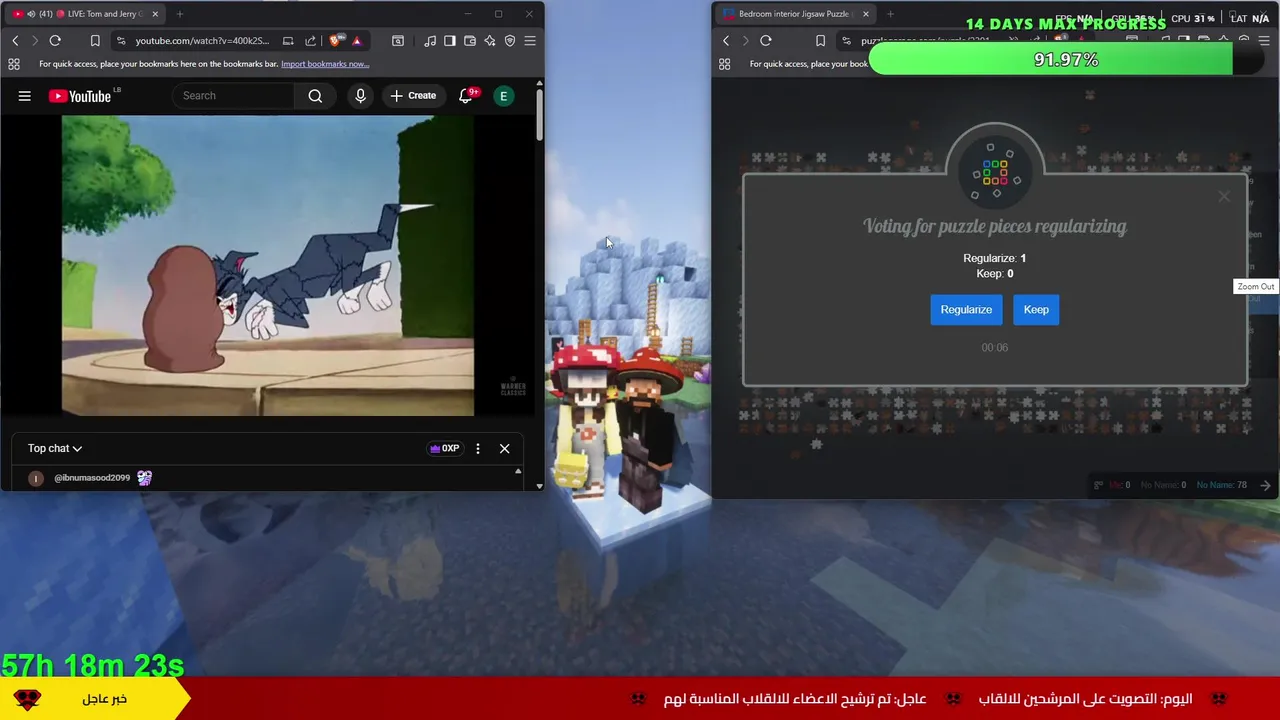Viewport: 1280px width, 720px height.
Task: Toggle the browser sidebar panel icon
Action: (x=450, y=40)
